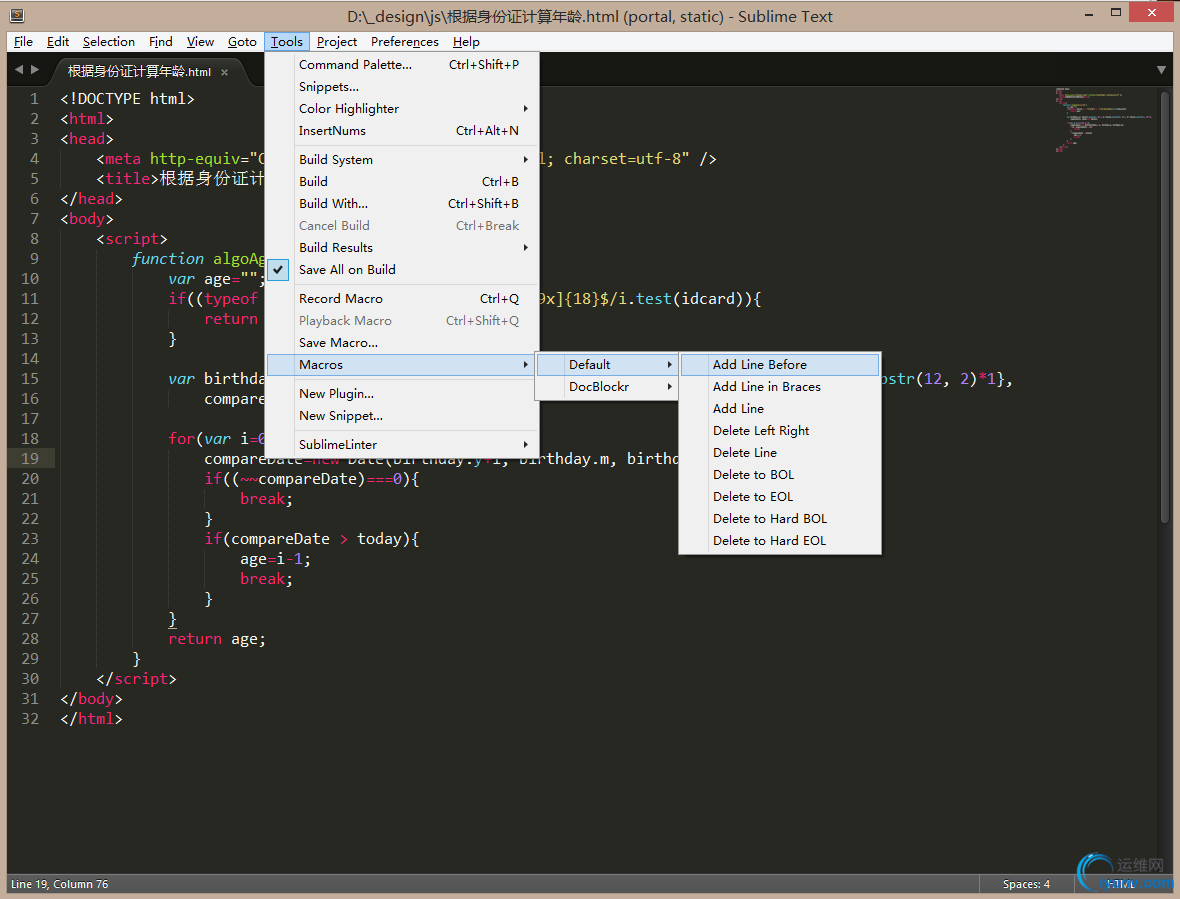
Task: Run the Add Line in Braces macro
Action: tap(780, 387)
